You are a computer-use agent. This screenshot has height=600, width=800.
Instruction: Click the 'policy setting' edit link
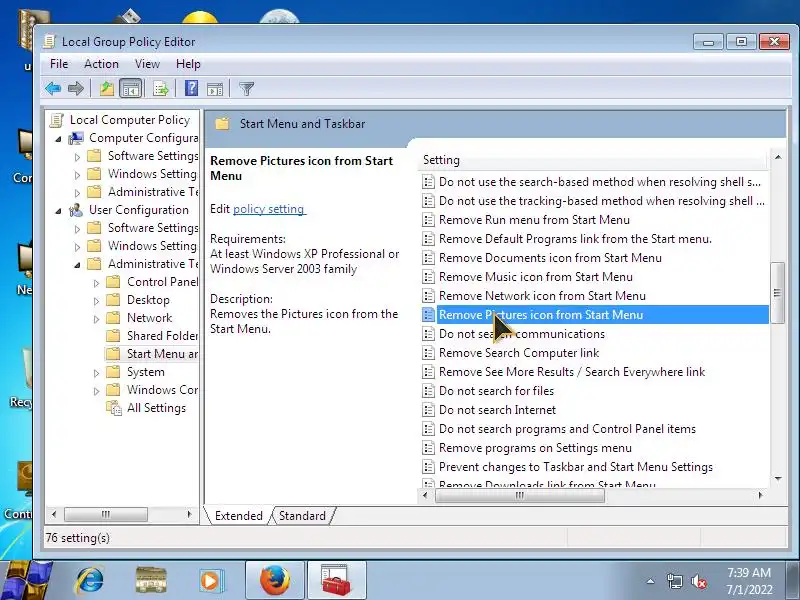[268, 209]
